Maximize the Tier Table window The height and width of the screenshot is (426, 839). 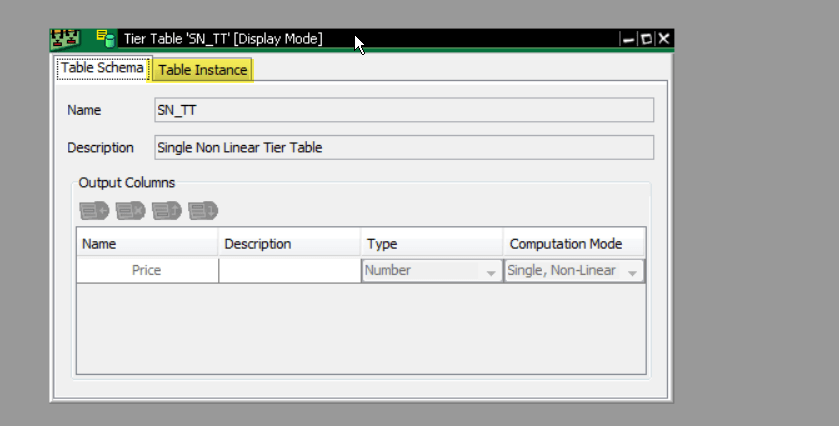[x=646, y=39]
